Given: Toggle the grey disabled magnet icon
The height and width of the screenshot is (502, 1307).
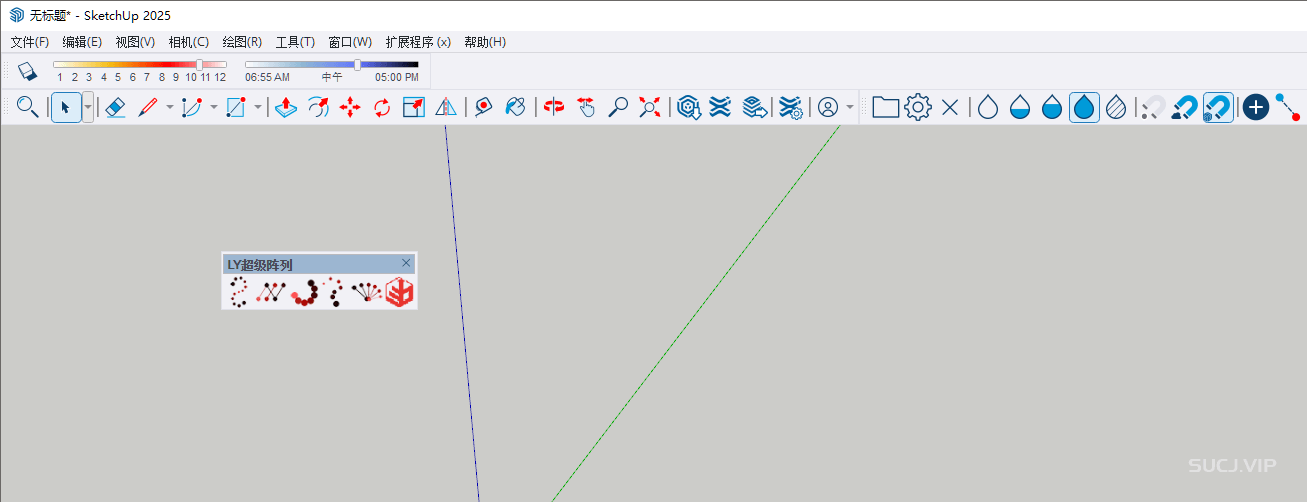Looking at the screenshot, I should pyautogui.click(x=1154, y=107).
